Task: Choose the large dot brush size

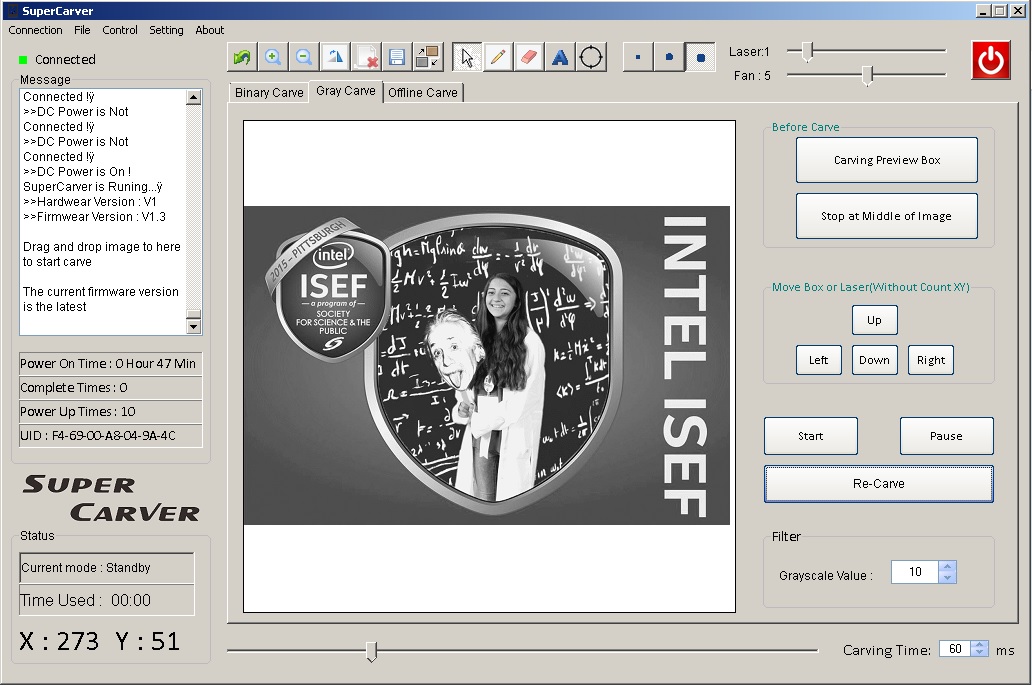Action: (700, 57)
